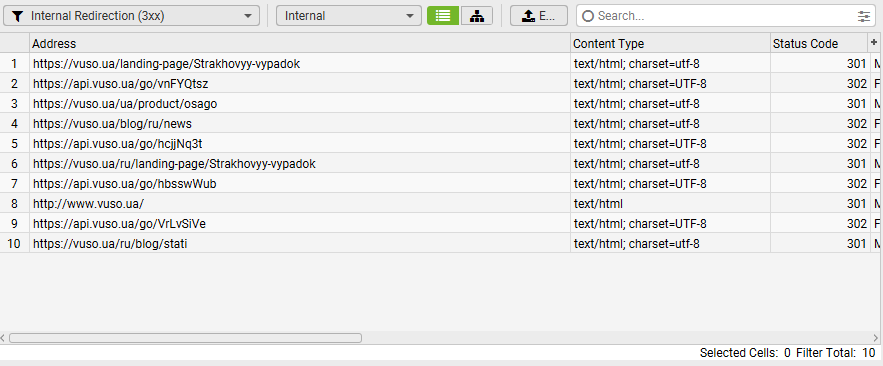This screenshot has height=366, width=883.
Task: Switch to tree view icon
Action: tap(476, 16)
